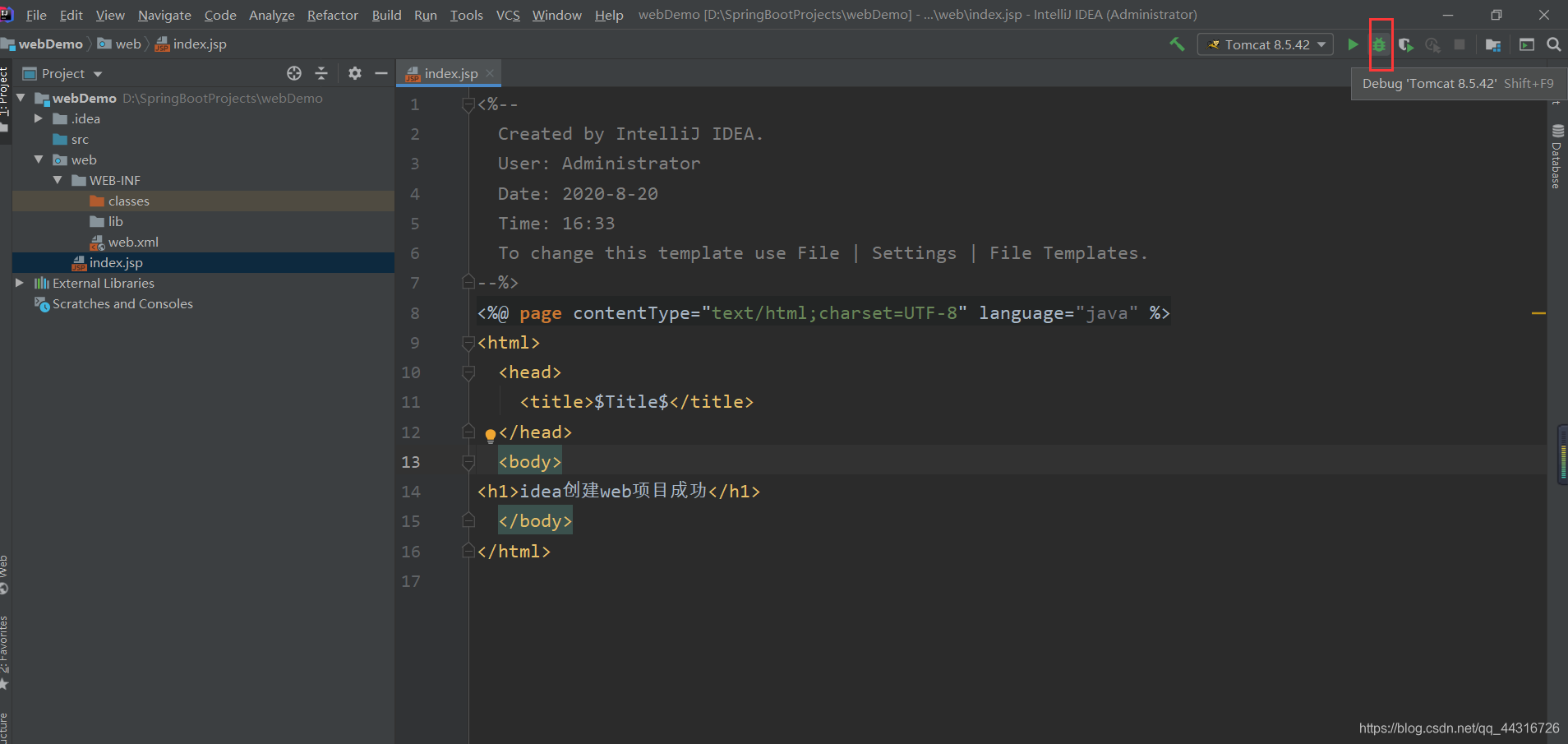Screen dimensions: 1568x744
Task: Fold the comment block at line 1
Action: click(x=468, y=104)
